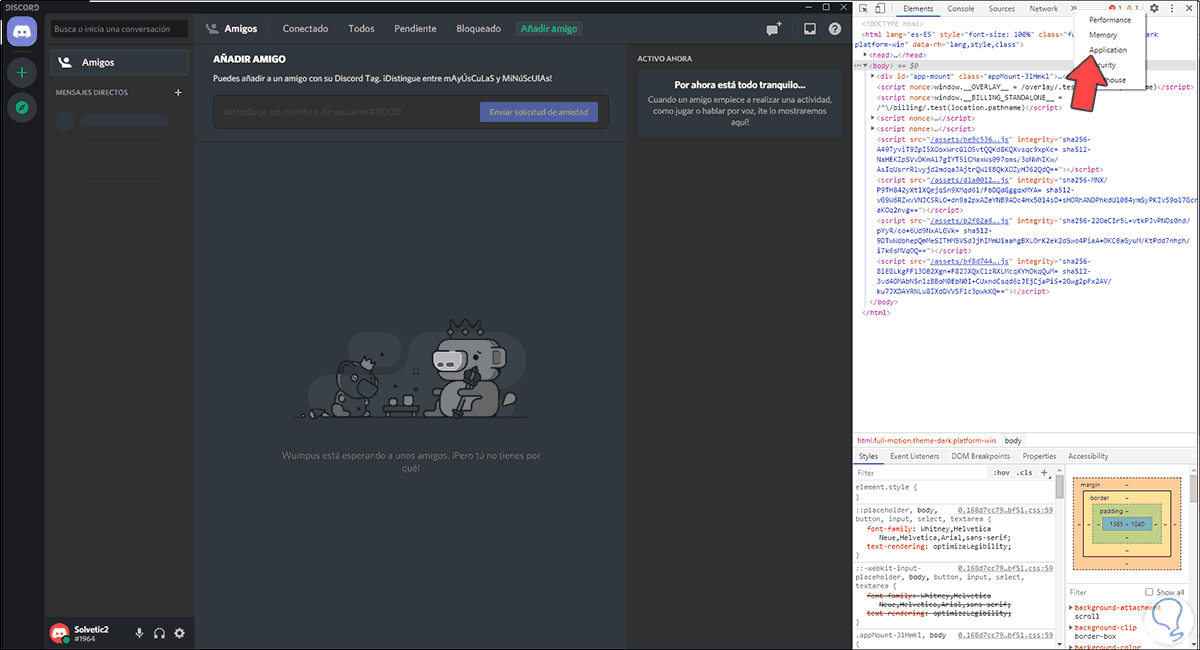Switch to the Conectado friends tab
Screen dimensions: 1200x650
(305, 29)
